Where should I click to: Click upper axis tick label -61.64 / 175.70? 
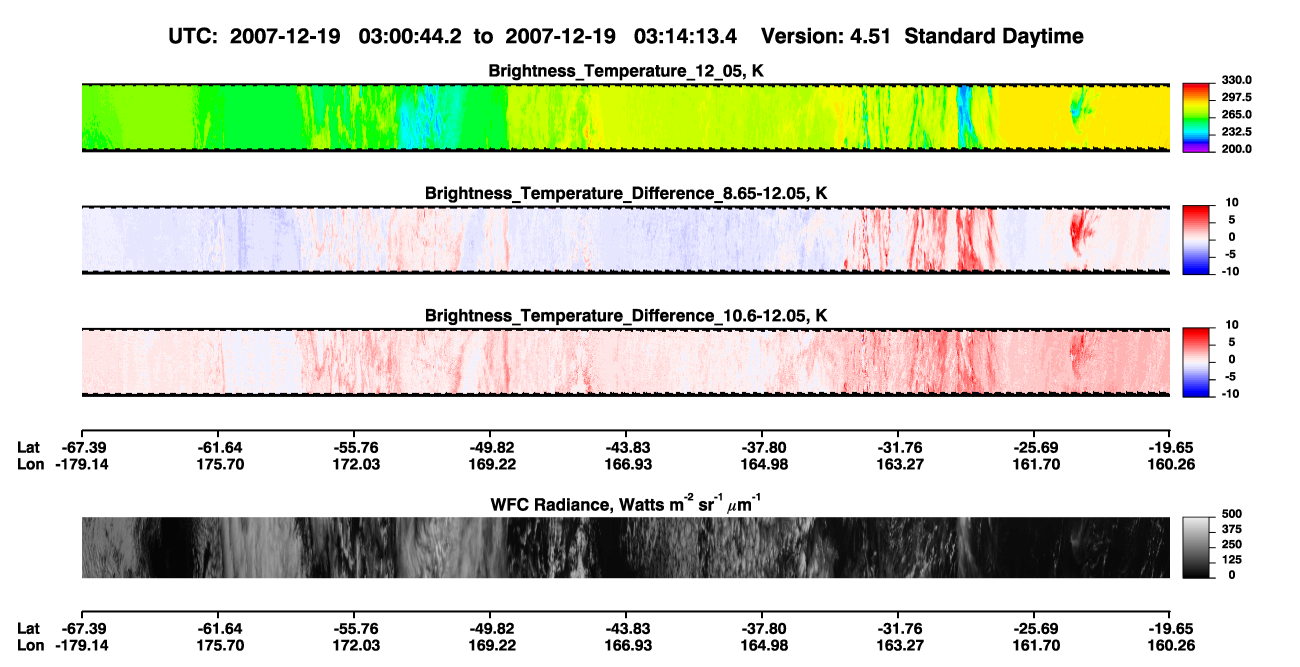218,455
